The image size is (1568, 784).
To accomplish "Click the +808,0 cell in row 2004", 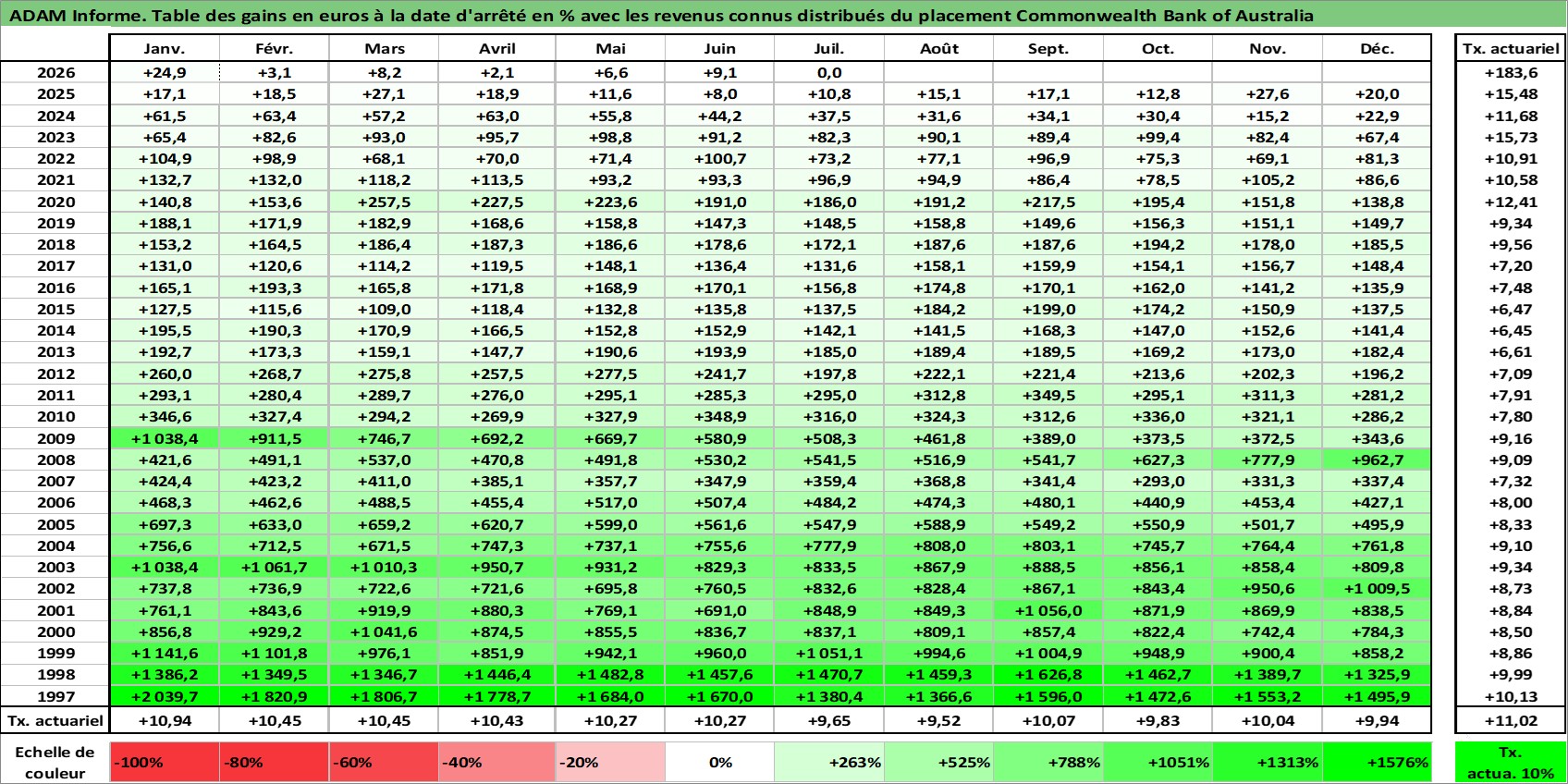I will pos(938,545).
